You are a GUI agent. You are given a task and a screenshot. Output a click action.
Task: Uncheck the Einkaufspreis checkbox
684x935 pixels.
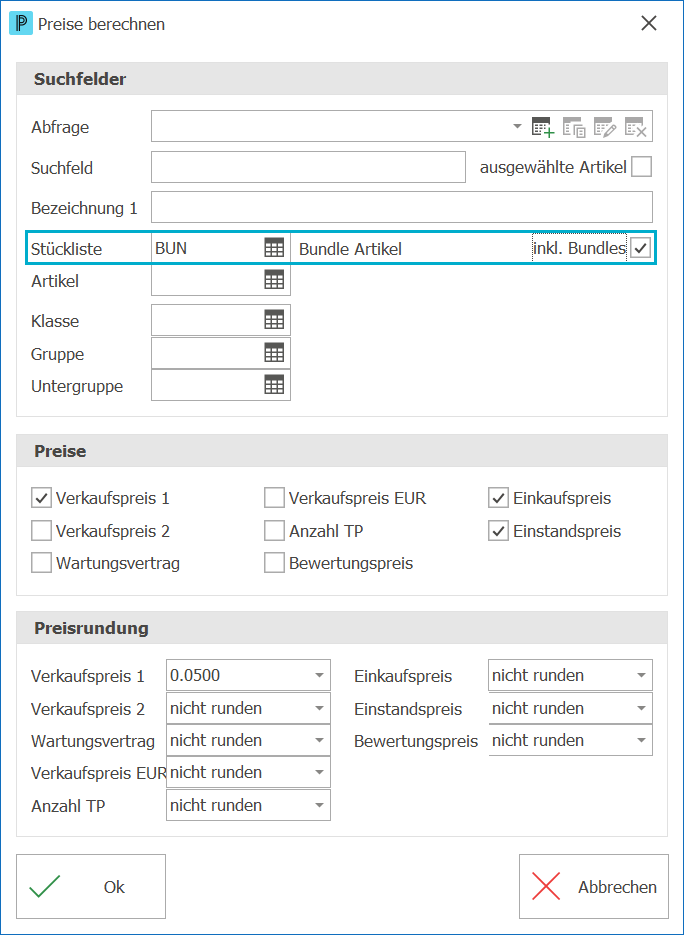pyautogui.click(x=498, y=498)
